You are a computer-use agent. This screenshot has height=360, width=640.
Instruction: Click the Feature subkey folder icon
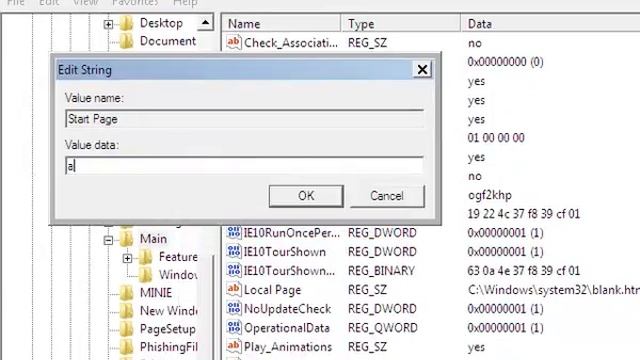click(x=145, y=257)
